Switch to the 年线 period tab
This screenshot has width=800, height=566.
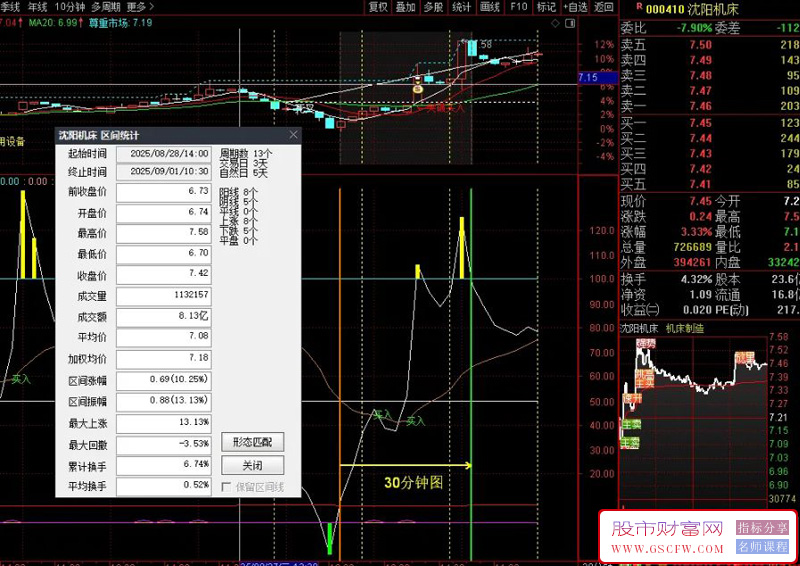(37, 7)
